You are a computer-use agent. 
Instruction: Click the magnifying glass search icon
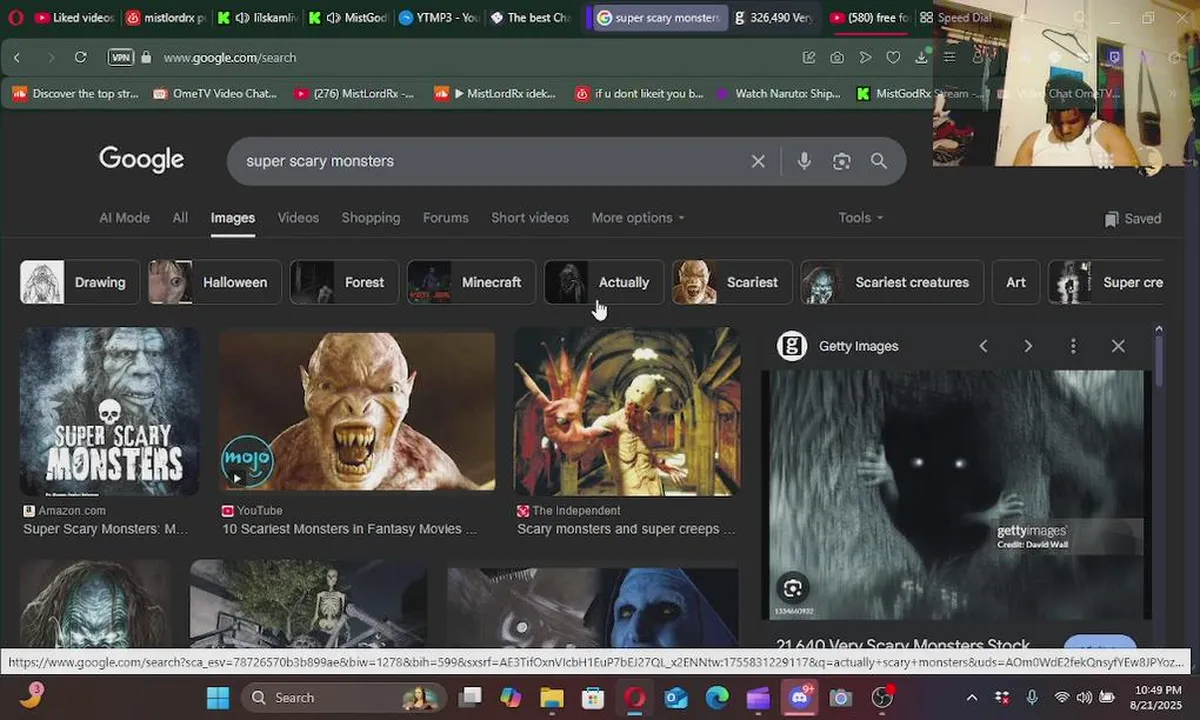point(879,161)
